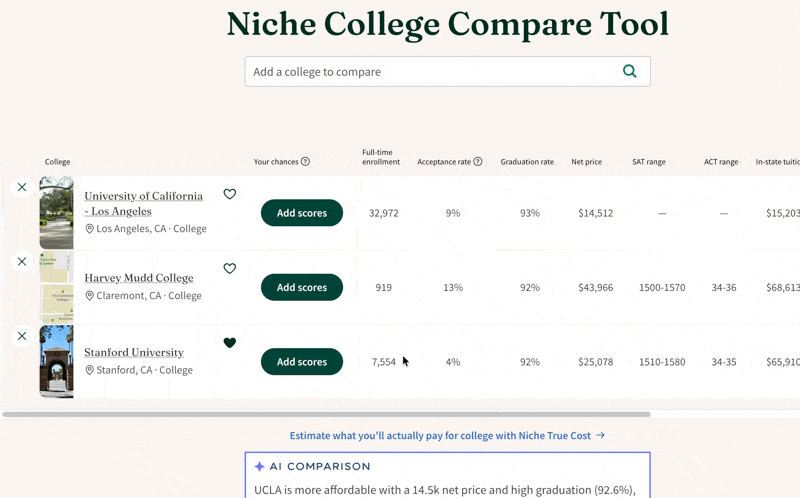Select SAT range 1510-1580

(x=662, y=362)
